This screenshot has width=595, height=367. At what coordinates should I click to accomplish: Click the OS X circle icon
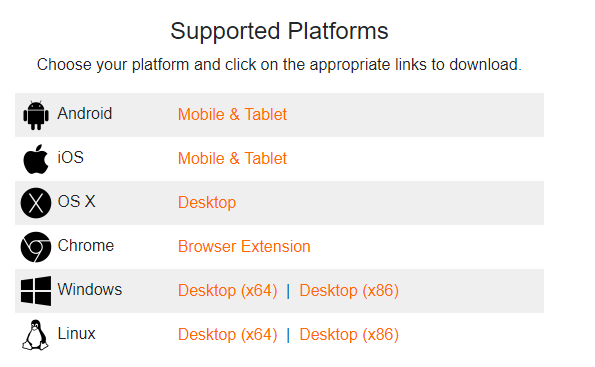click(x=36, y=203)
